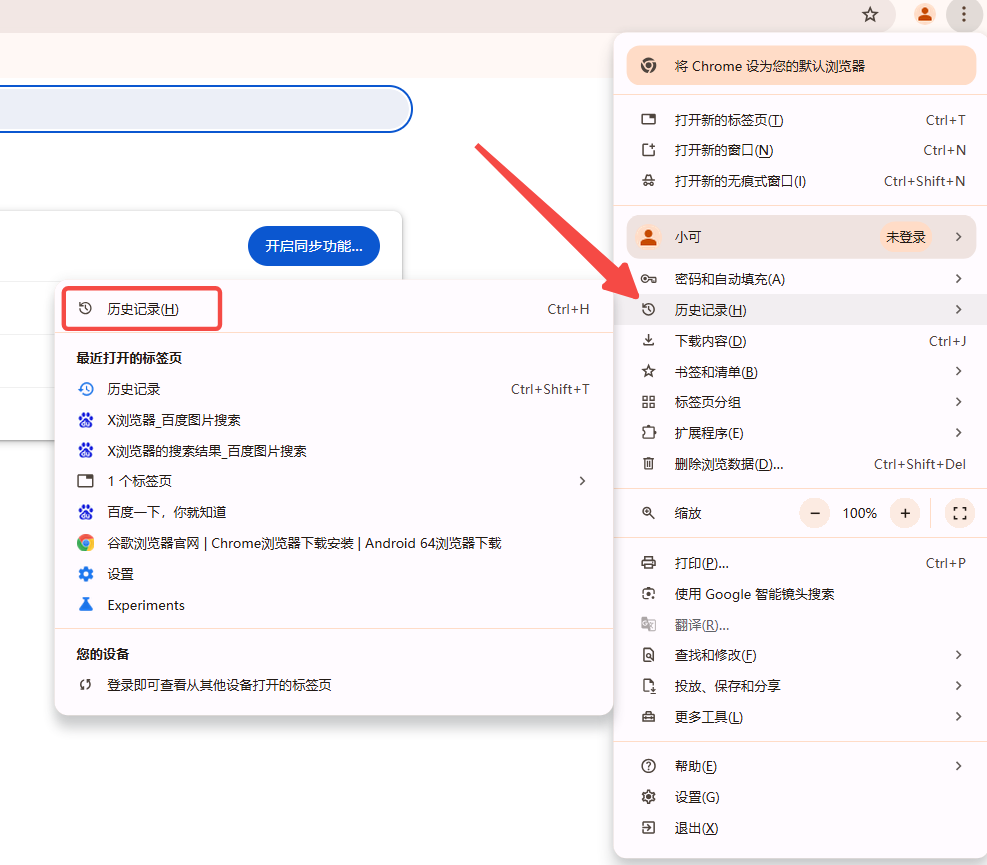Click the sync icon beside 登录即可查看 entry
Viewport: 987px width, 865px height.
(86, 684)
